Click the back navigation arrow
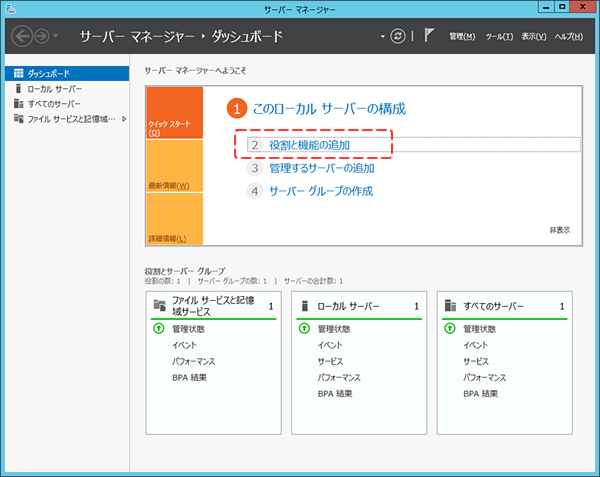 22,36
